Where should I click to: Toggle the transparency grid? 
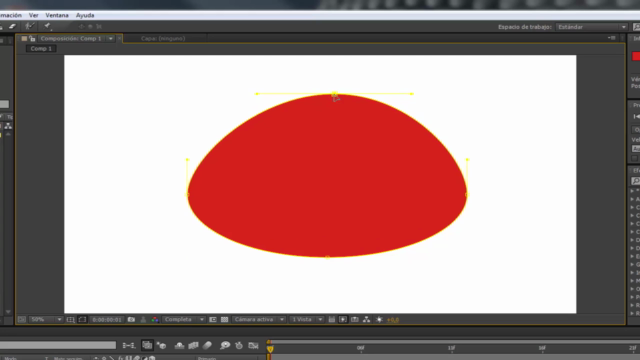point(224,320)
